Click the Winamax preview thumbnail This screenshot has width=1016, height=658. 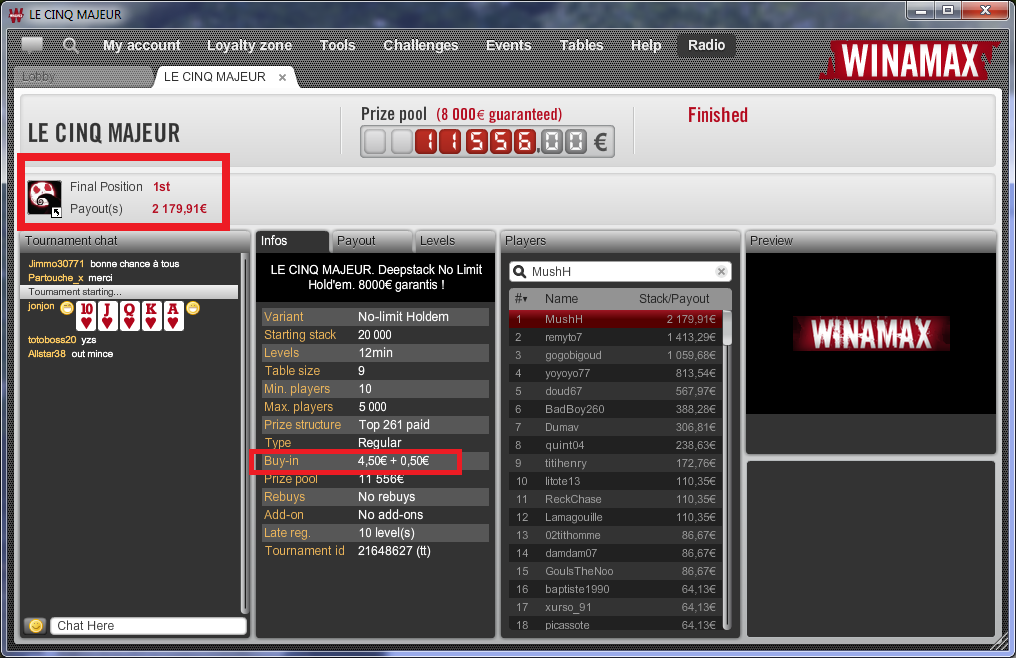point(871,333)
